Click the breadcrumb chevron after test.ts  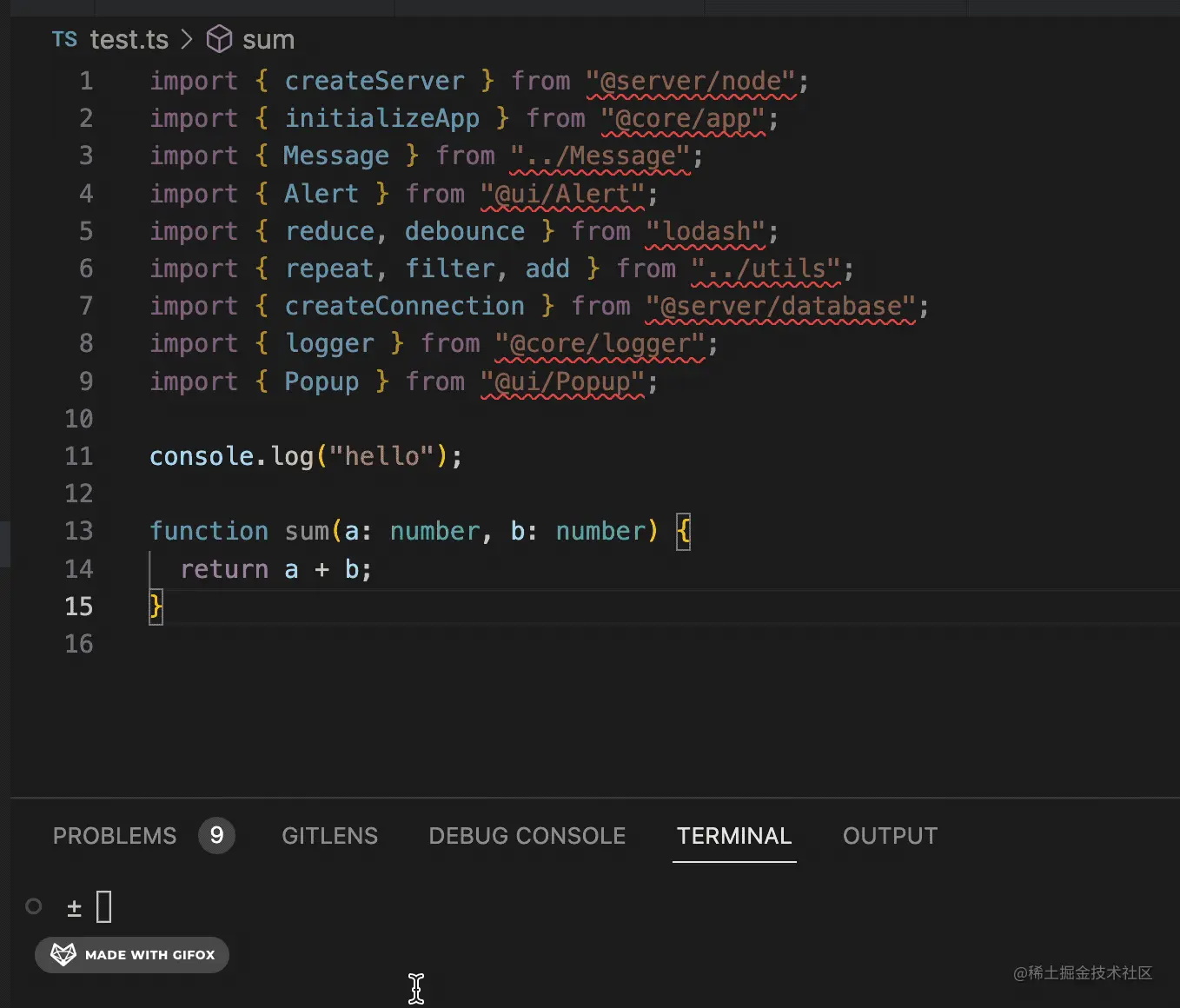click(x=187, y=39)
